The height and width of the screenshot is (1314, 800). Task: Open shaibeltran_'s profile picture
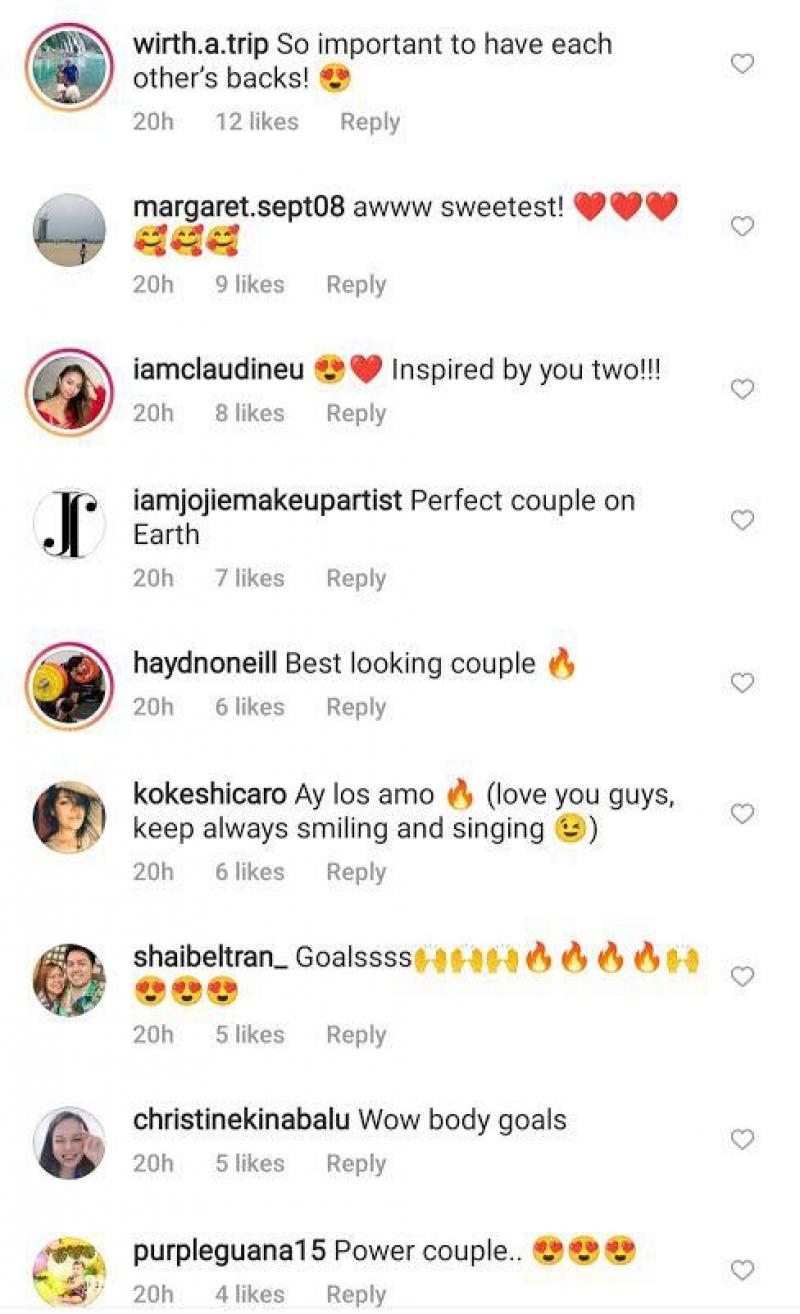[69, 978]
